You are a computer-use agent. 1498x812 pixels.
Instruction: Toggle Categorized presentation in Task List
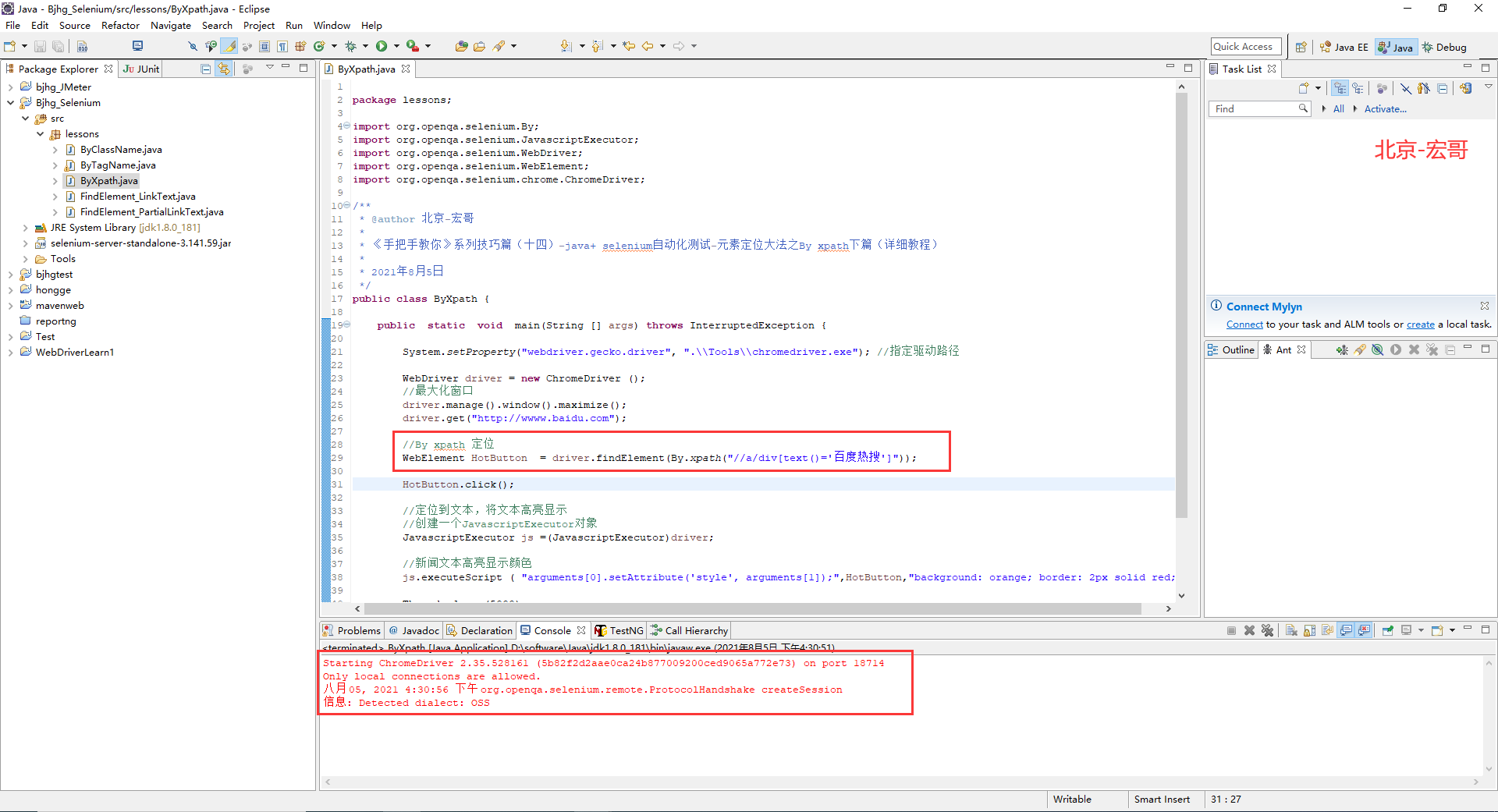tap(1340, 88)
